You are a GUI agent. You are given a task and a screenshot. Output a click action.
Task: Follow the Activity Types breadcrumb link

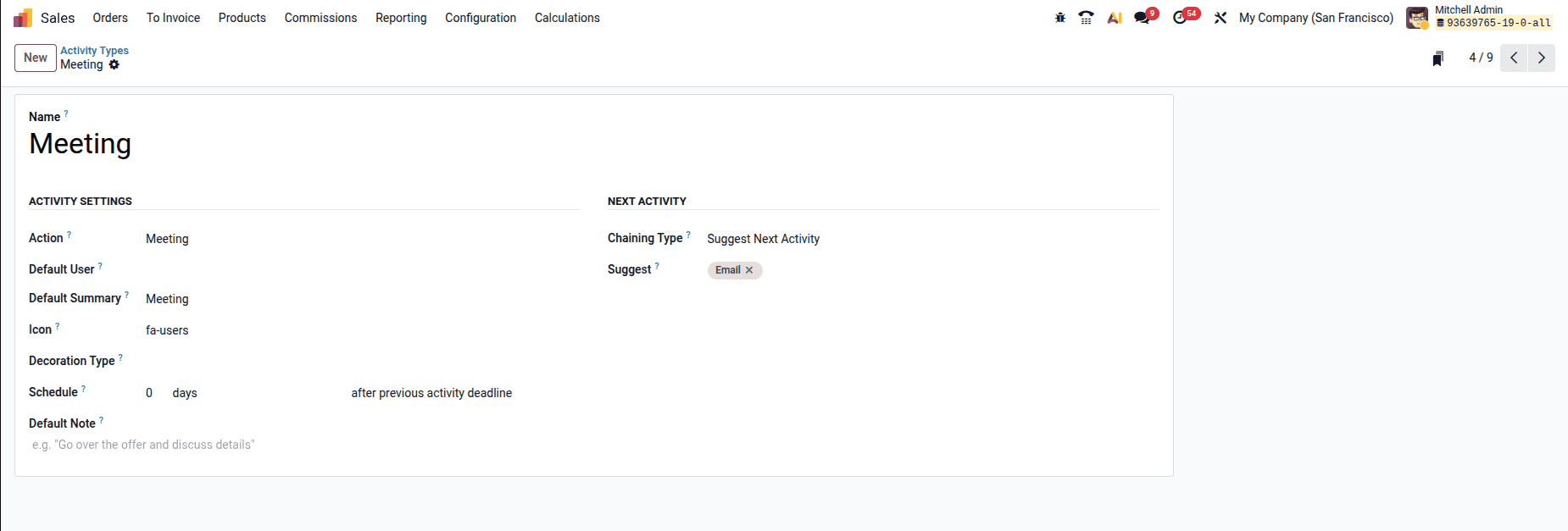94,50
